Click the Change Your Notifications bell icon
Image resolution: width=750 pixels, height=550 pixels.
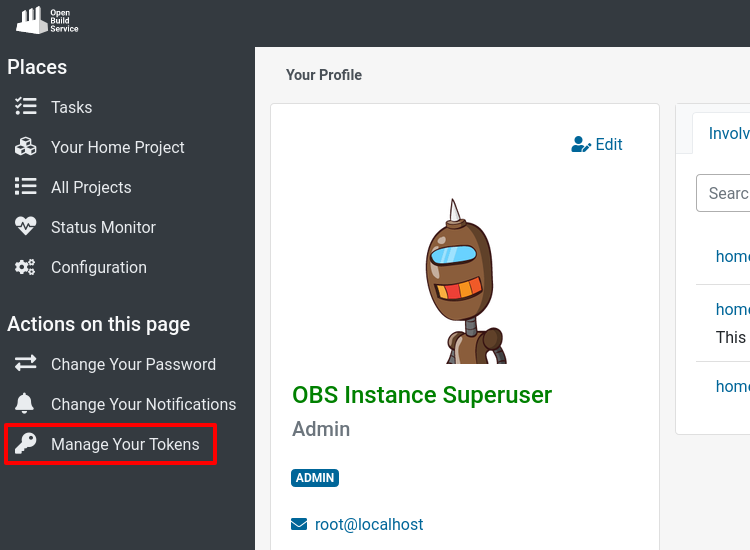25,404
